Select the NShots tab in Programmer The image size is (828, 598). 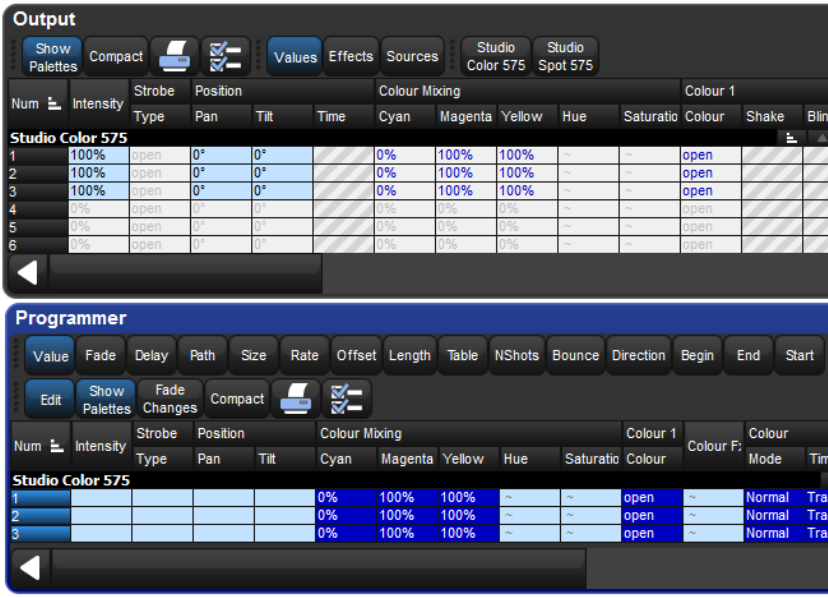coord(516,356)
